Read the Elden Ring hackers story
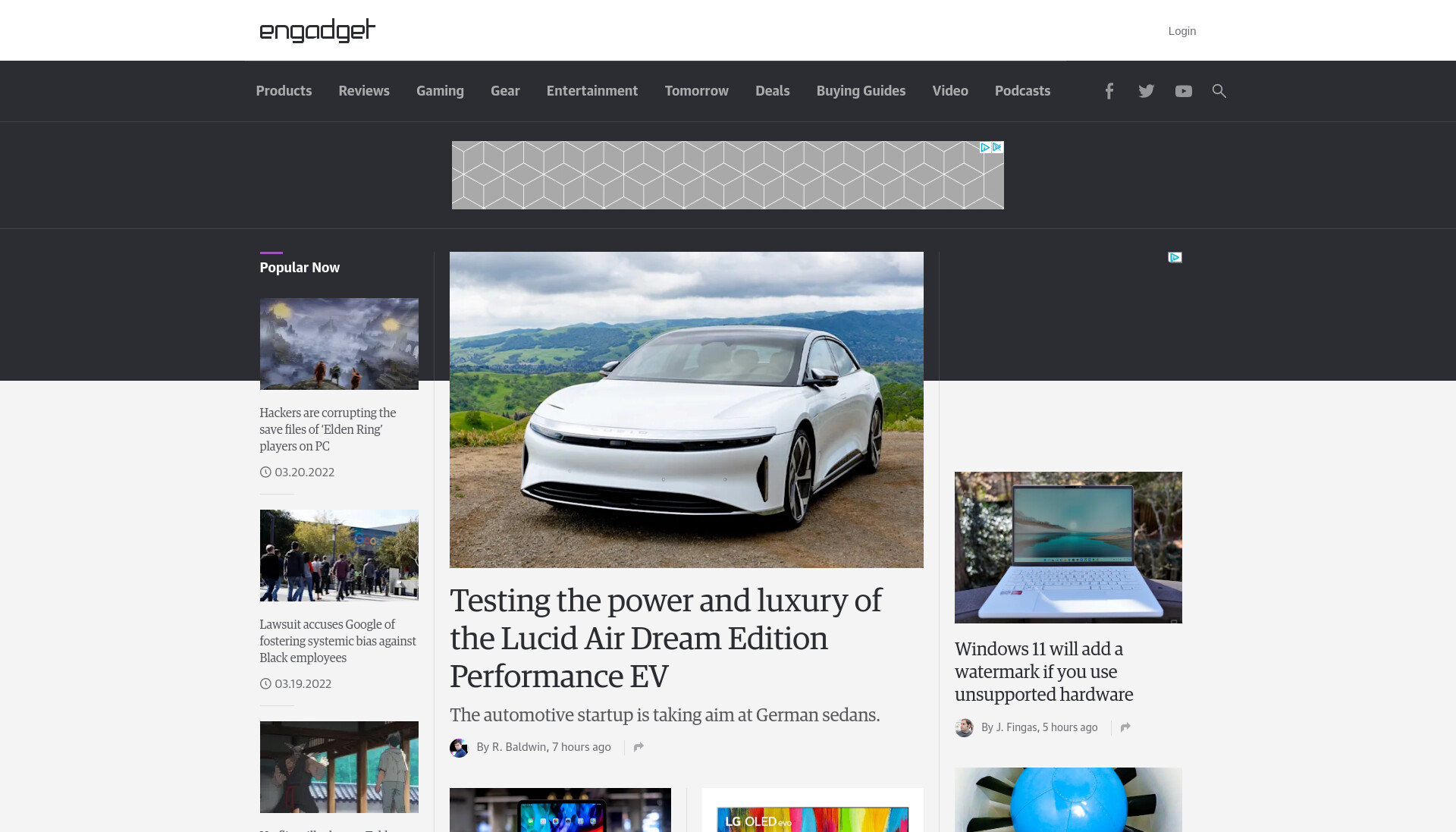Viewport: 1456px width, 832px height. (328, 429)
